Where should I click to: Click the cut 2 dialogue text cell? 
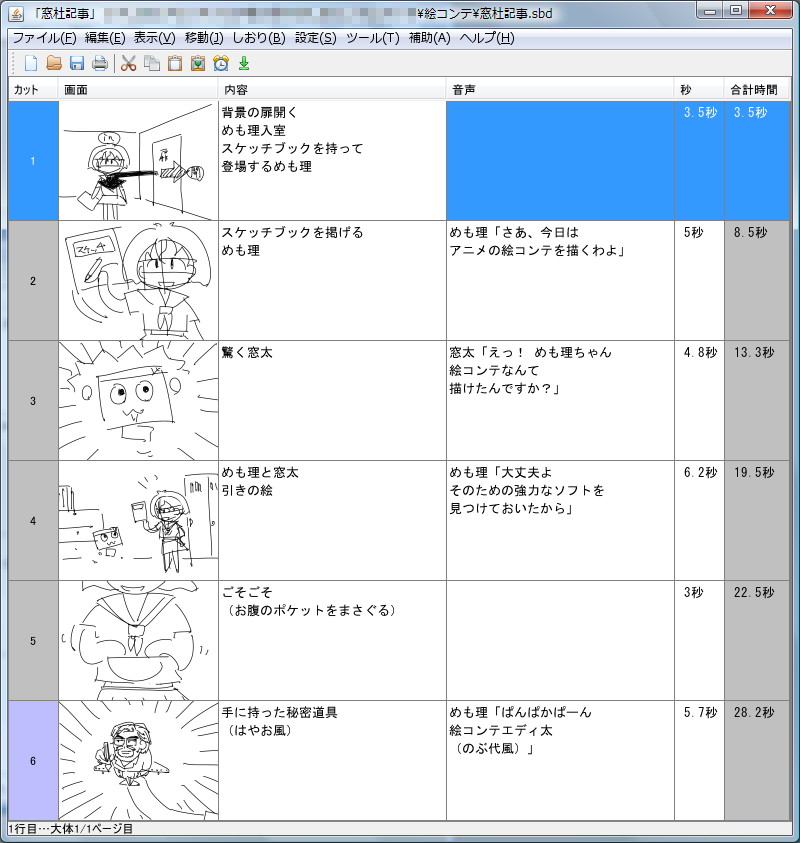pyautogui.click(x=555, y=280)
